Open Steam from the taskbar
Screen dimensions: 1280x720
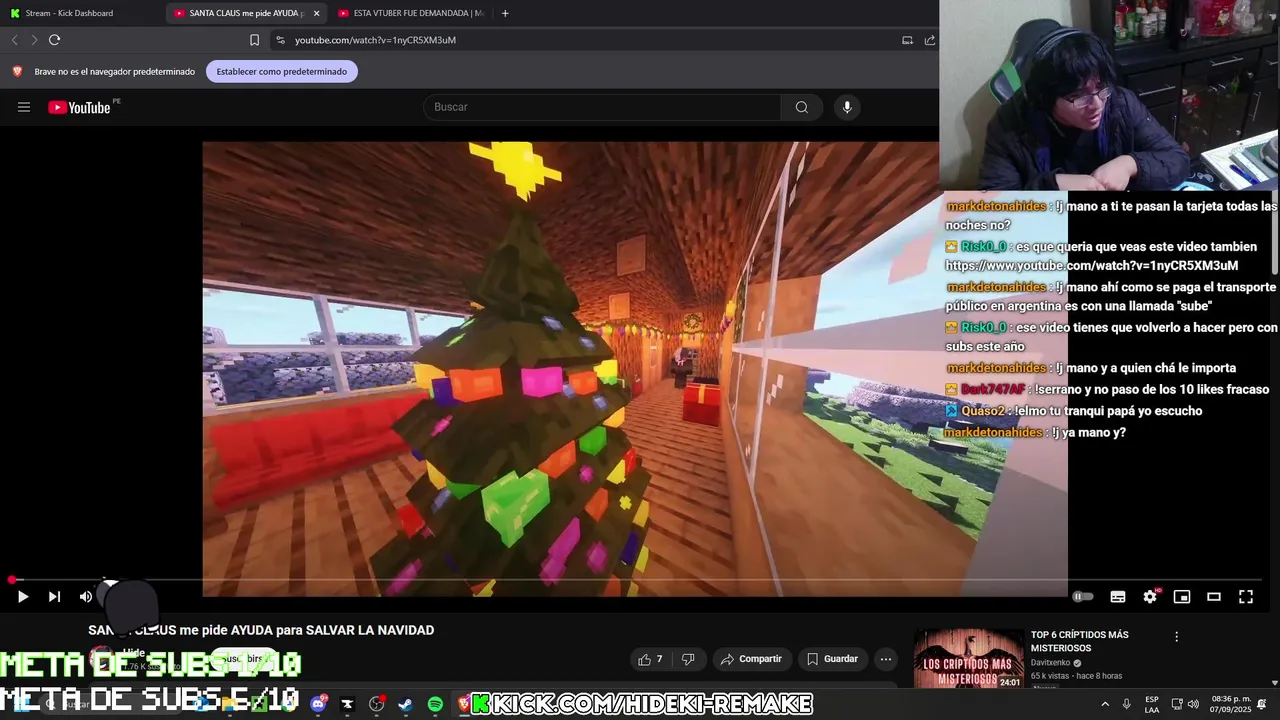(x=405, y=704)
